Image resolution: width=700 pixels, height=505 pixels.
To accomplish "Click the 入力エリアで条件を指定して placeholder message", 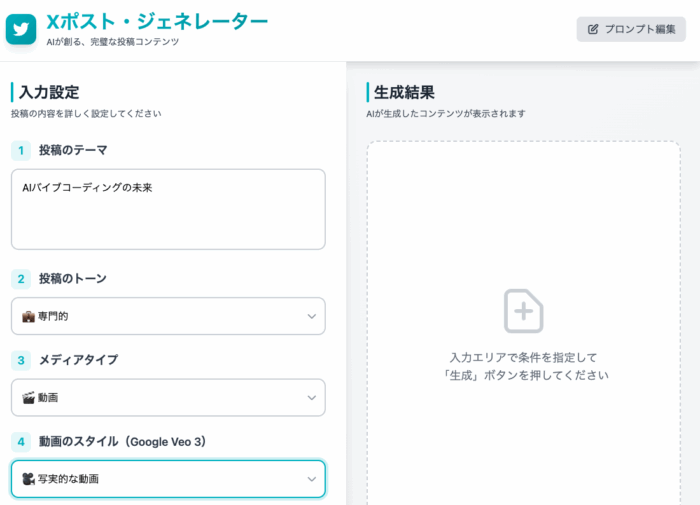I will 523,357.
